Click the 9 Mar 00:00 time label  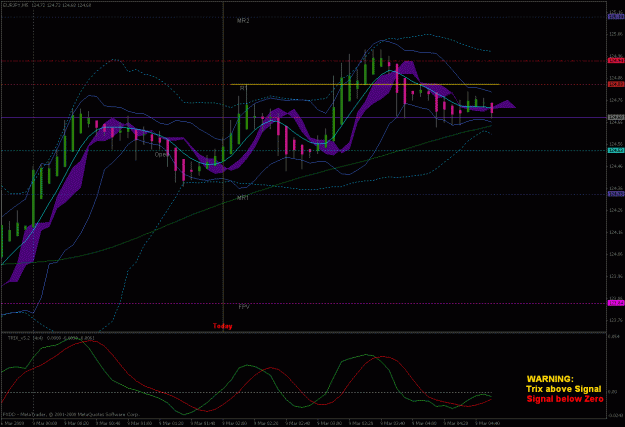point(43,423)
